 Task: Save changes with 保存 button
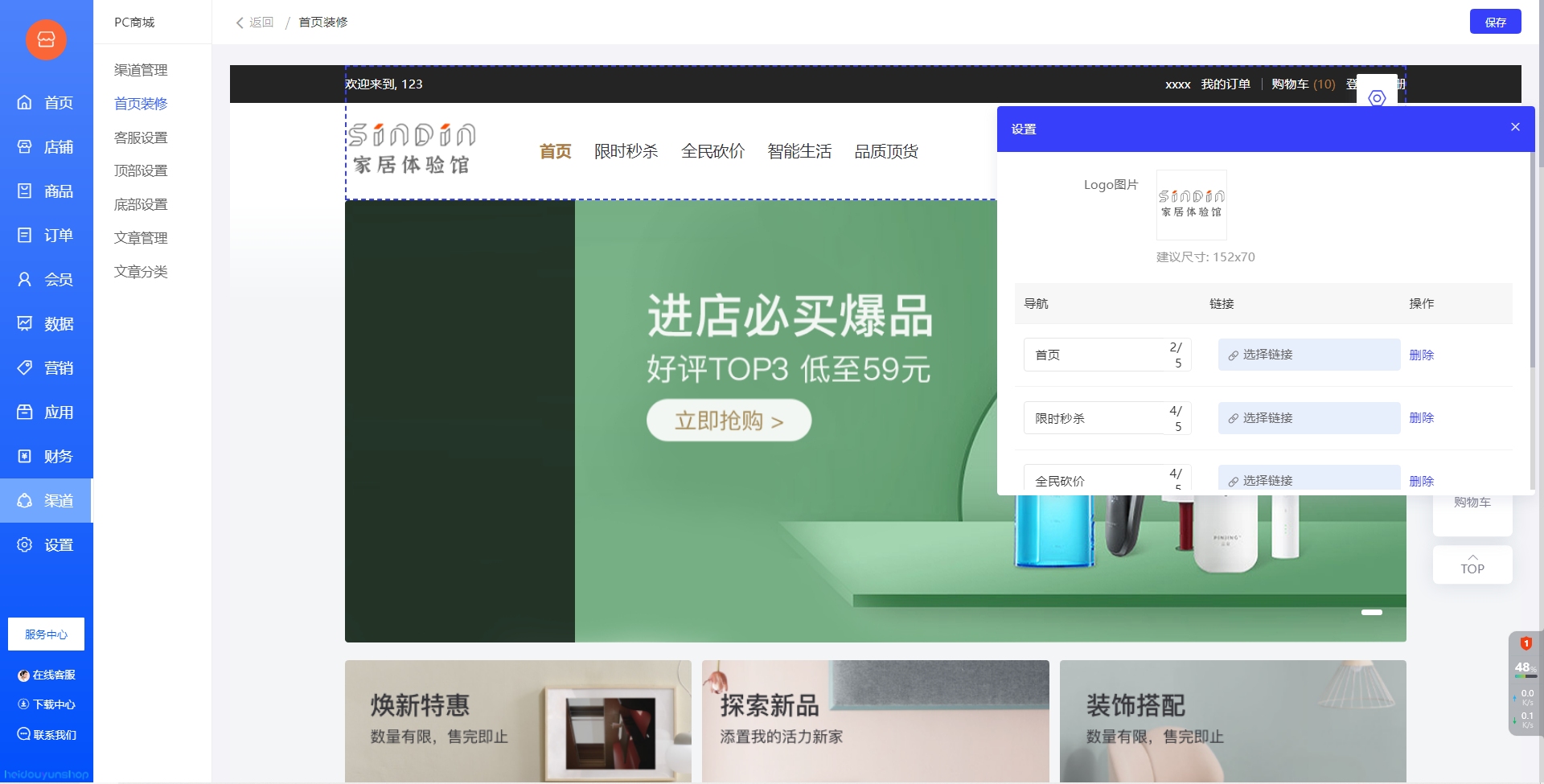pos(1495,22)
